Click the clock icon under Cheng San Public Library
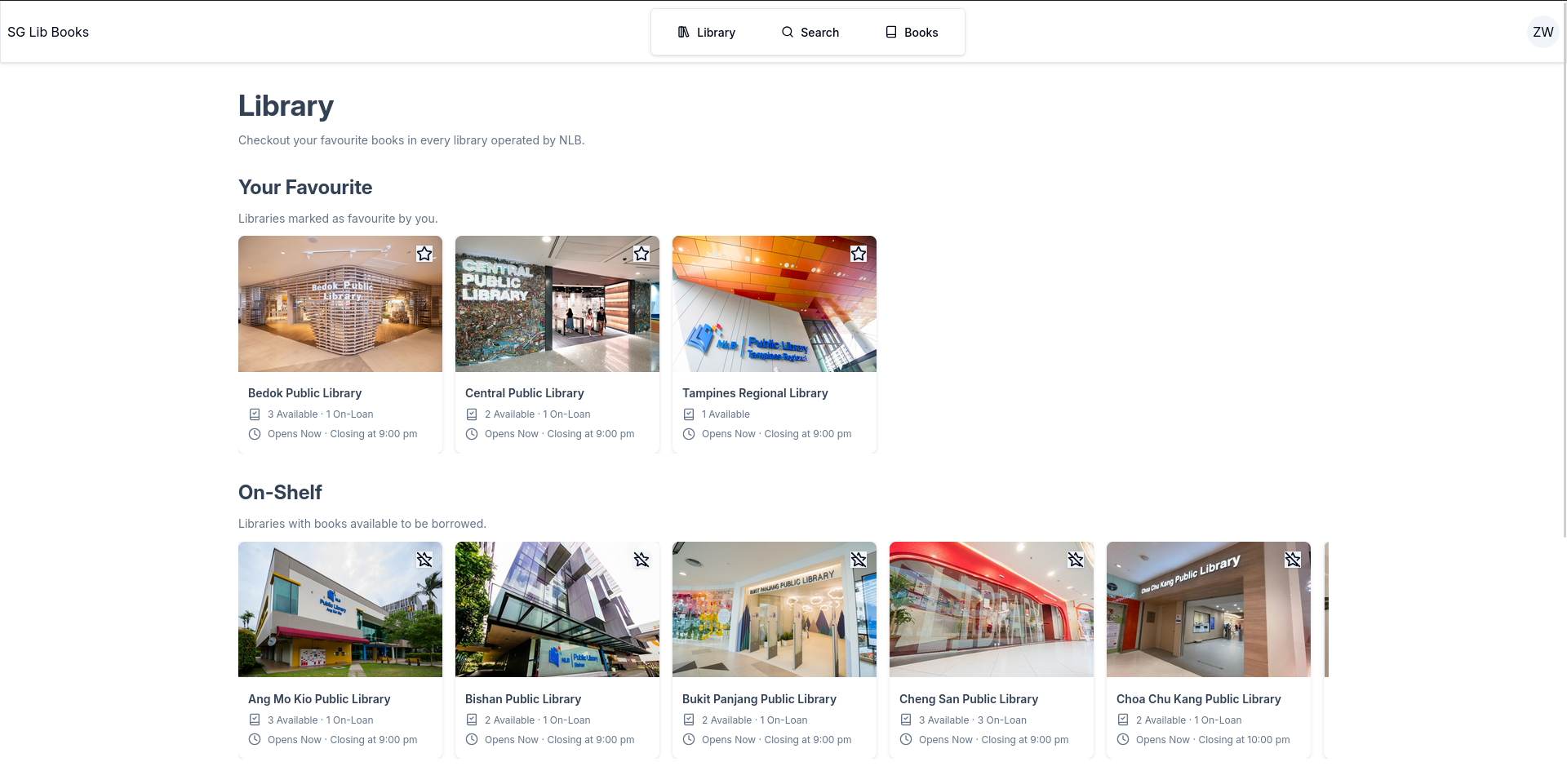The image size is (1567, 784). [x=906, y=740]
